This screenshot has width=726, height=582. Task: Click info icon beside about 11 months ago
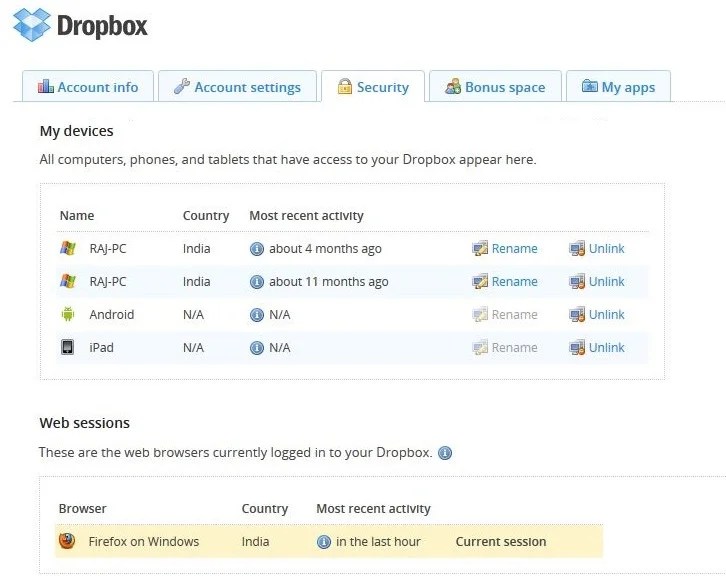257,282
